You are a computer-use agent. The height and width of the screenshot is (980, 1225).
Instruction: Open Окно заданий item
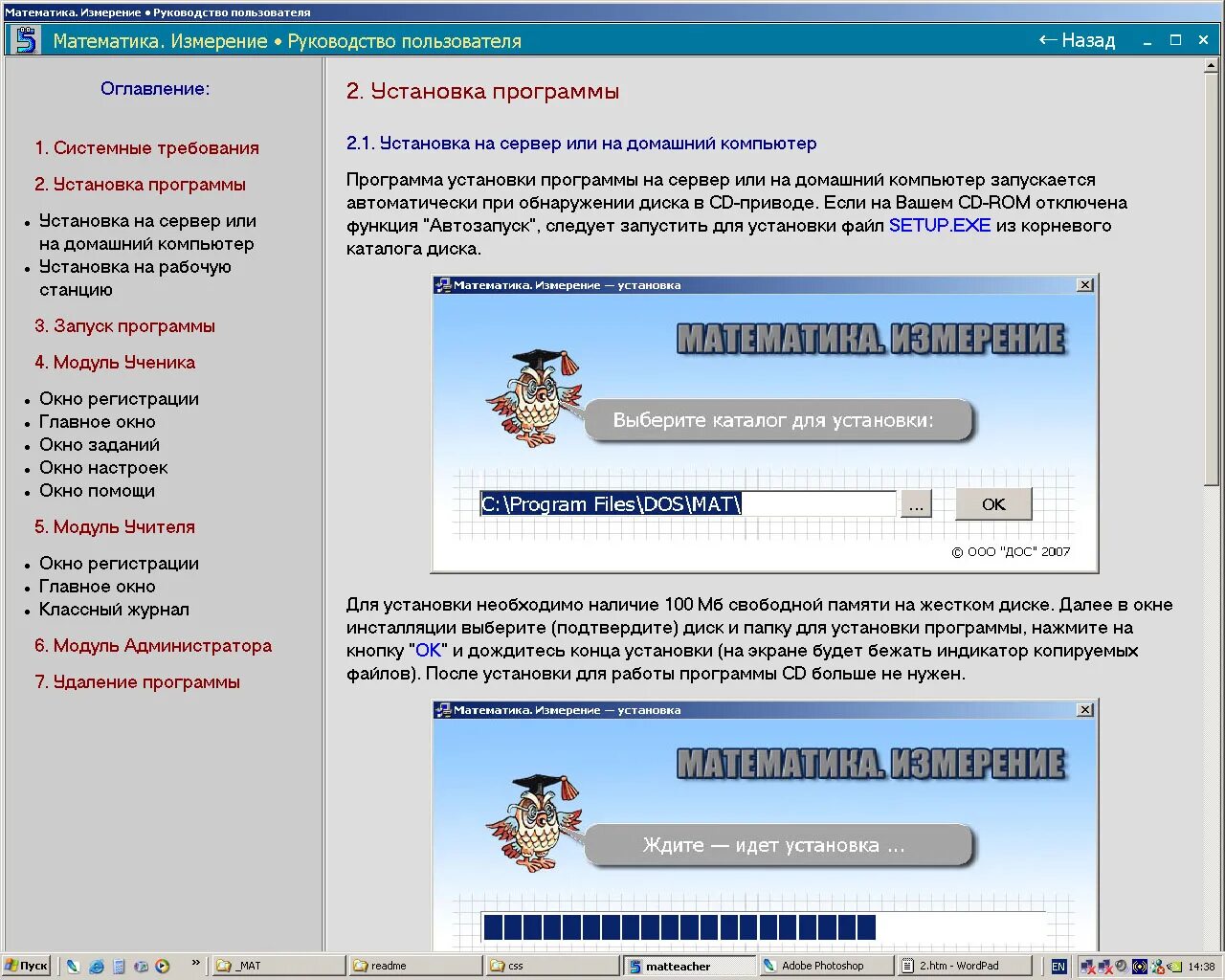click(x=100, y=445)
